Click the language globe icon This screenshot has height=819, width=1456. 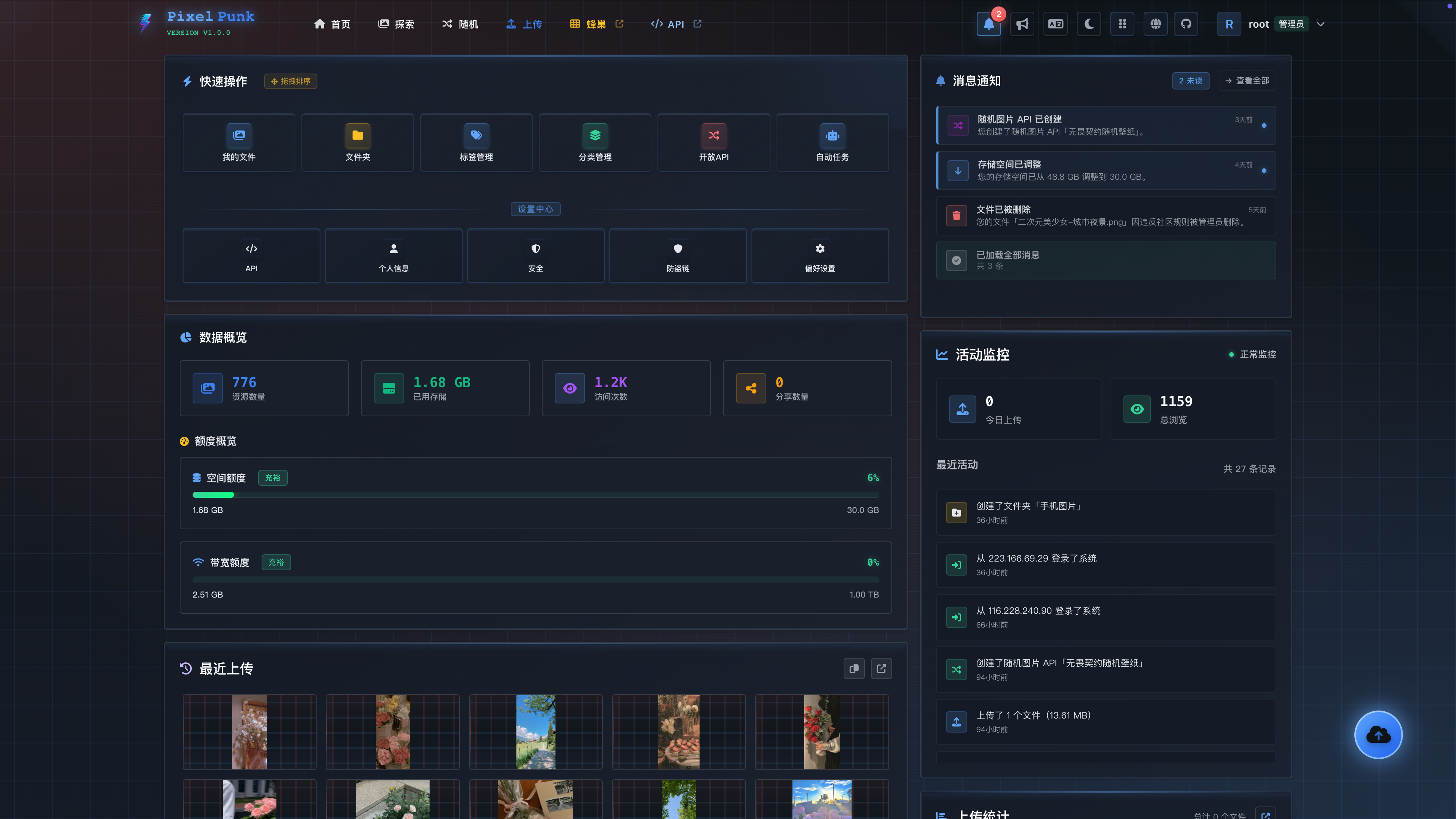[x=1155, y=24]
